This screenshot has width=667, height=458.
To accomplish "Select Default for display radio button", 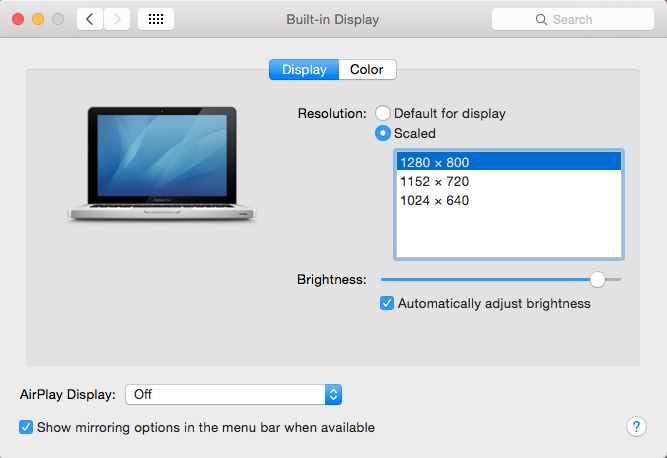I will click(383, 114).
